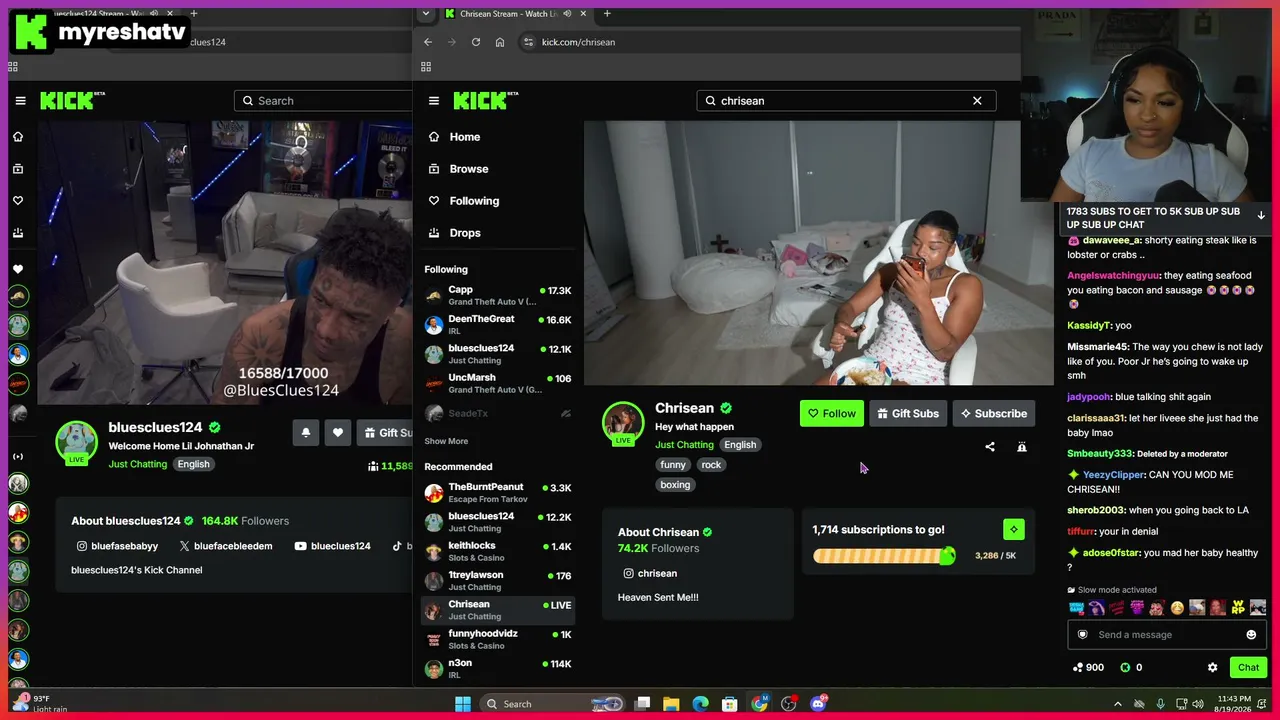Select the Chrisean LIVE row in Recommended
This screenshot has width=1280, height=720.
[x=498, y=610]
